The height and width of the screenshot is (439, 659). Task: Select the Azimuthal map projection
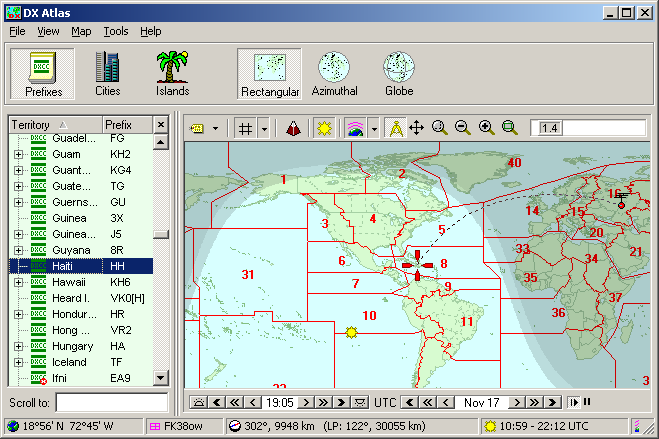tap(334, 74)
